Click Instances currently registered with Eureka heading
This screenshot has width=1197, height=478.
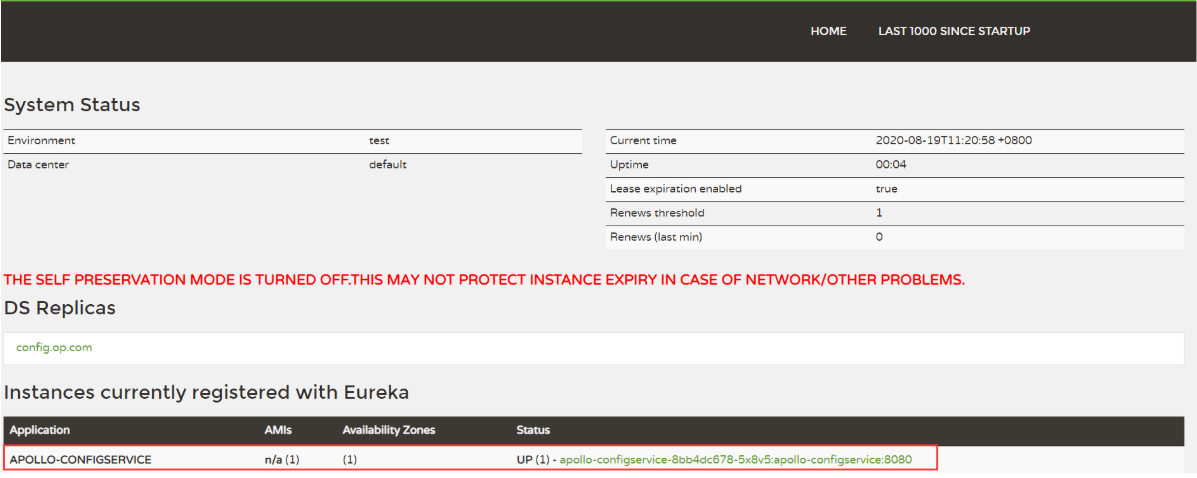point(207,393)
